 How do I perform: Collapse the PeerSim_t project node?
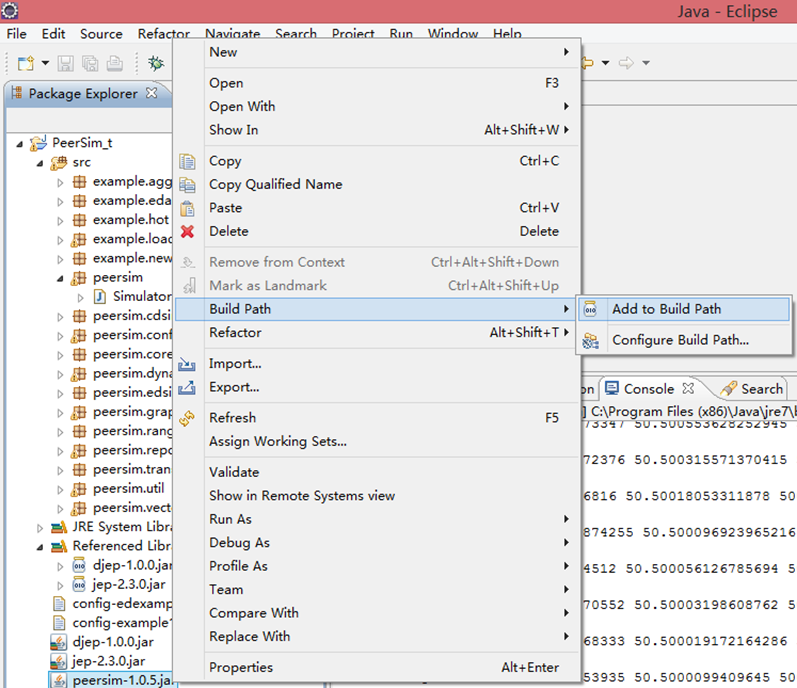point(19,144)
